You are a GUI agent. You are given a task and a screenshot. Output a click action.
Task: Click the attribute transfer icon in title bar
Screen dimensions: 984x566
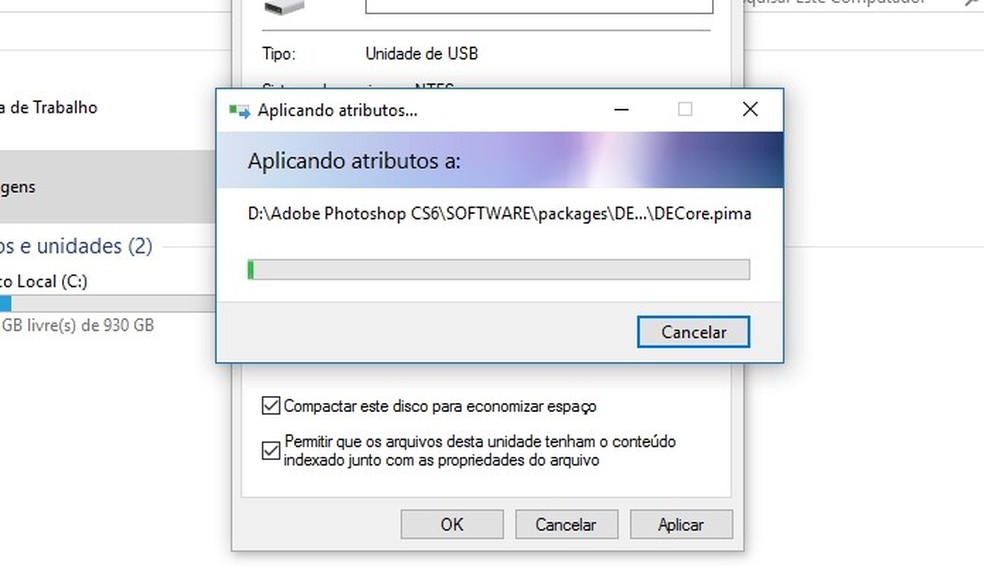(238, 111)
